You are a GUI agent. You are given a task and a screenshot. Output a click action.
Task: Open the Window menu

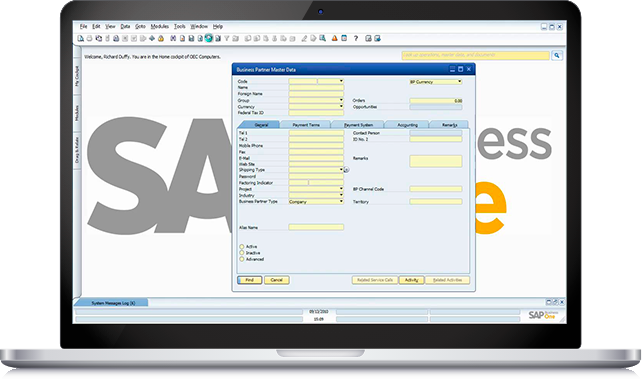click(199, 26)
